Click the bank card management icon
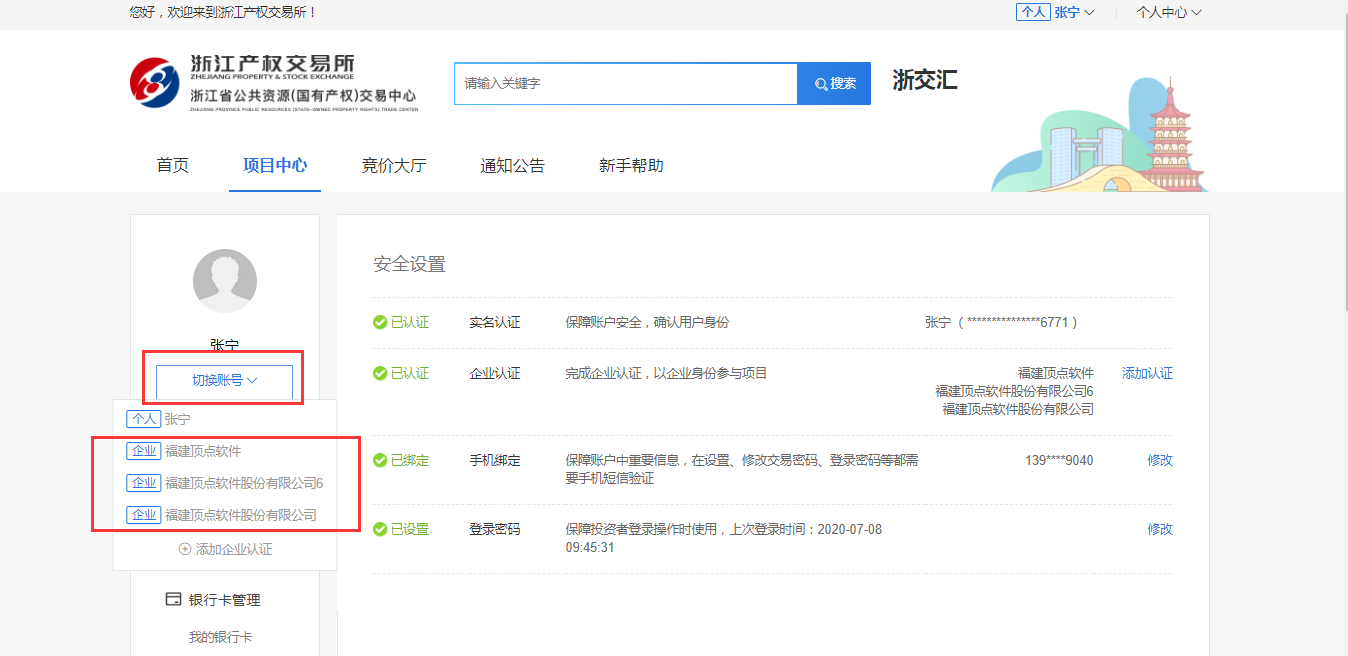The height and width of the screenshot is (656, 1348). [173, 600]
